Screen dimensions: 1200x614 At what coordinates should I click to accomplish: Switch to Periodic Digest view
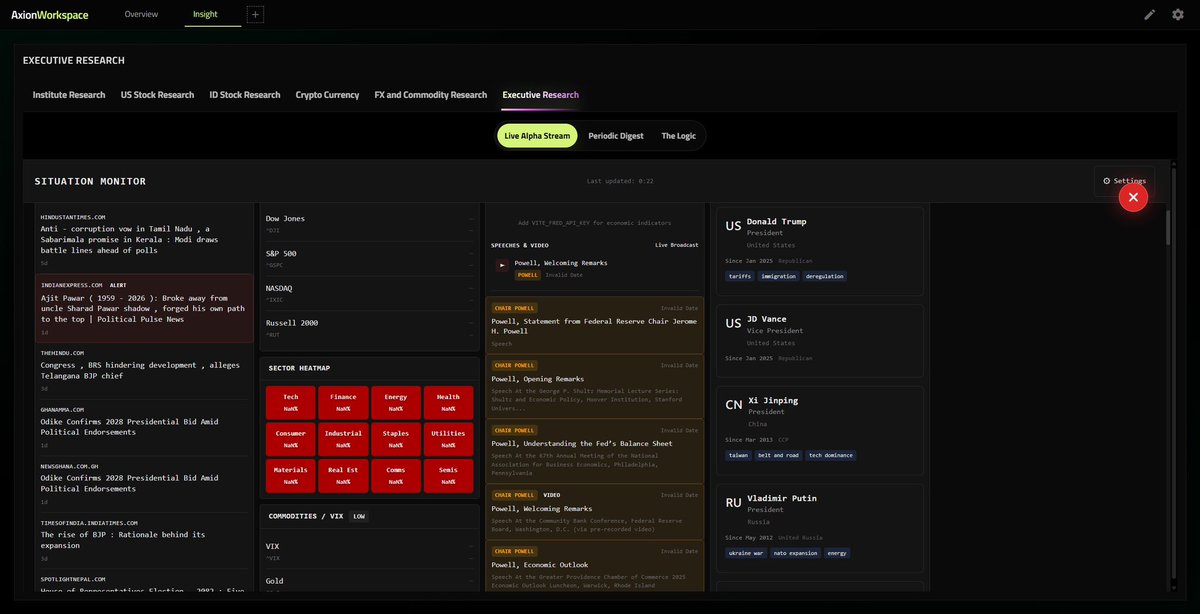[616, 136]
